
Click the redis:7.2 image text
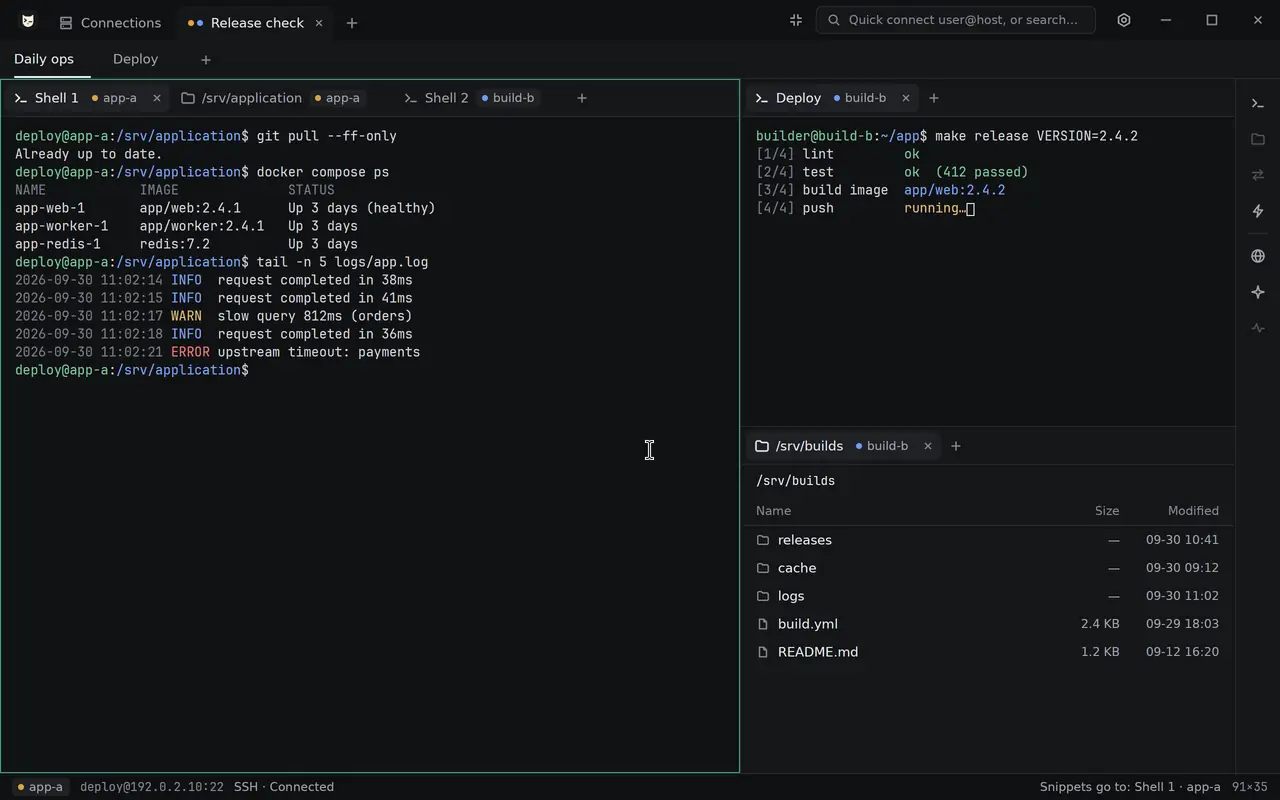click(175, 244)
